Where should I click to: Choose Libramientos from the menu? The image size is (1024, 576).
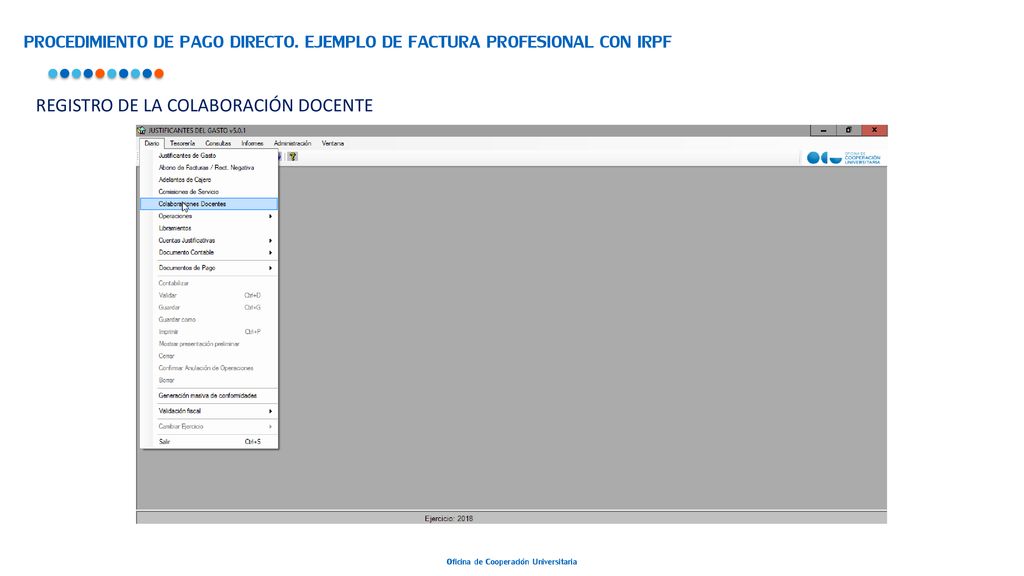coord(209,229)
